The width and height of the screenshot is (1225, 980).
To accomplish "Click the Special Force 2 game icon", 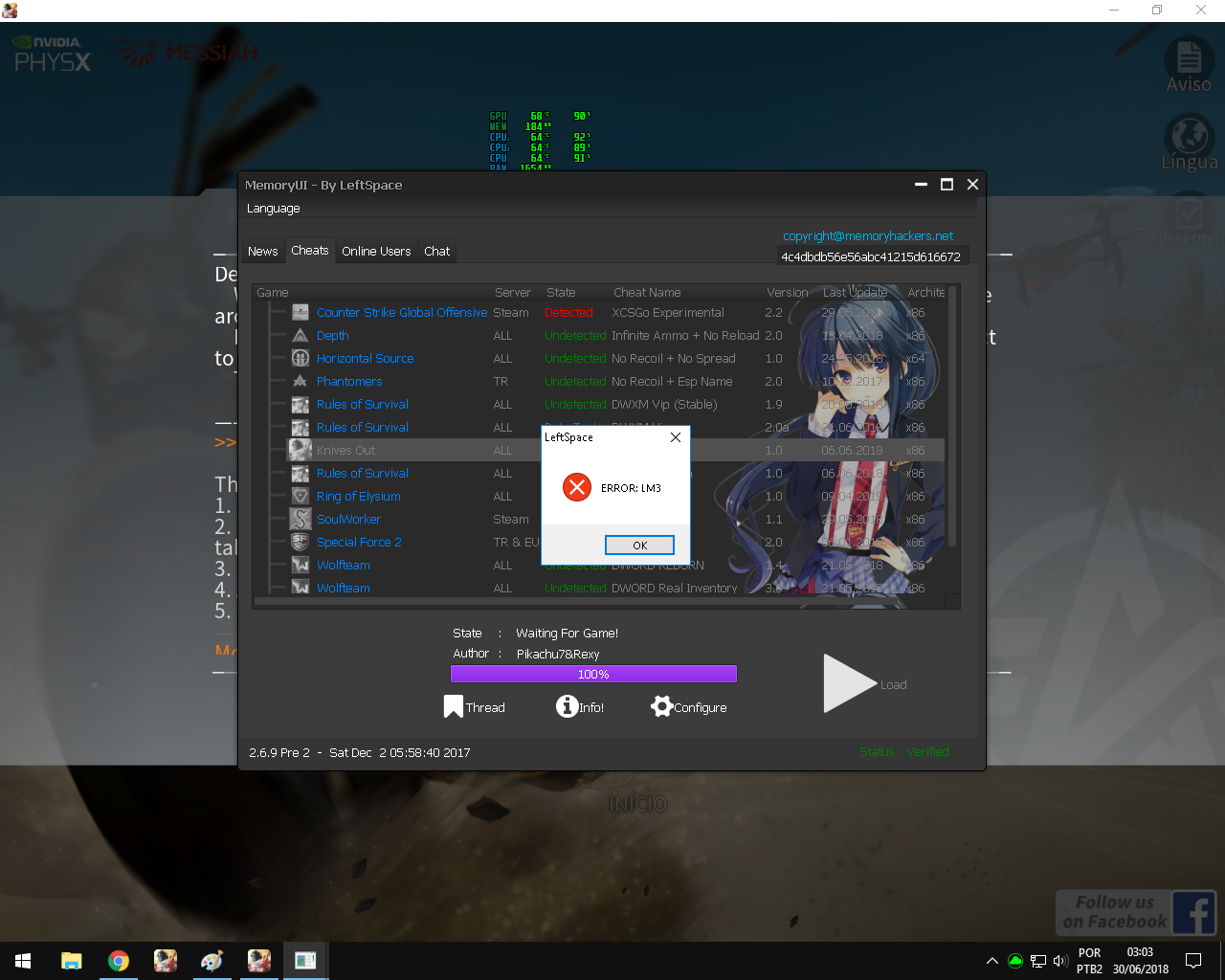I will (x=301, y=543).
